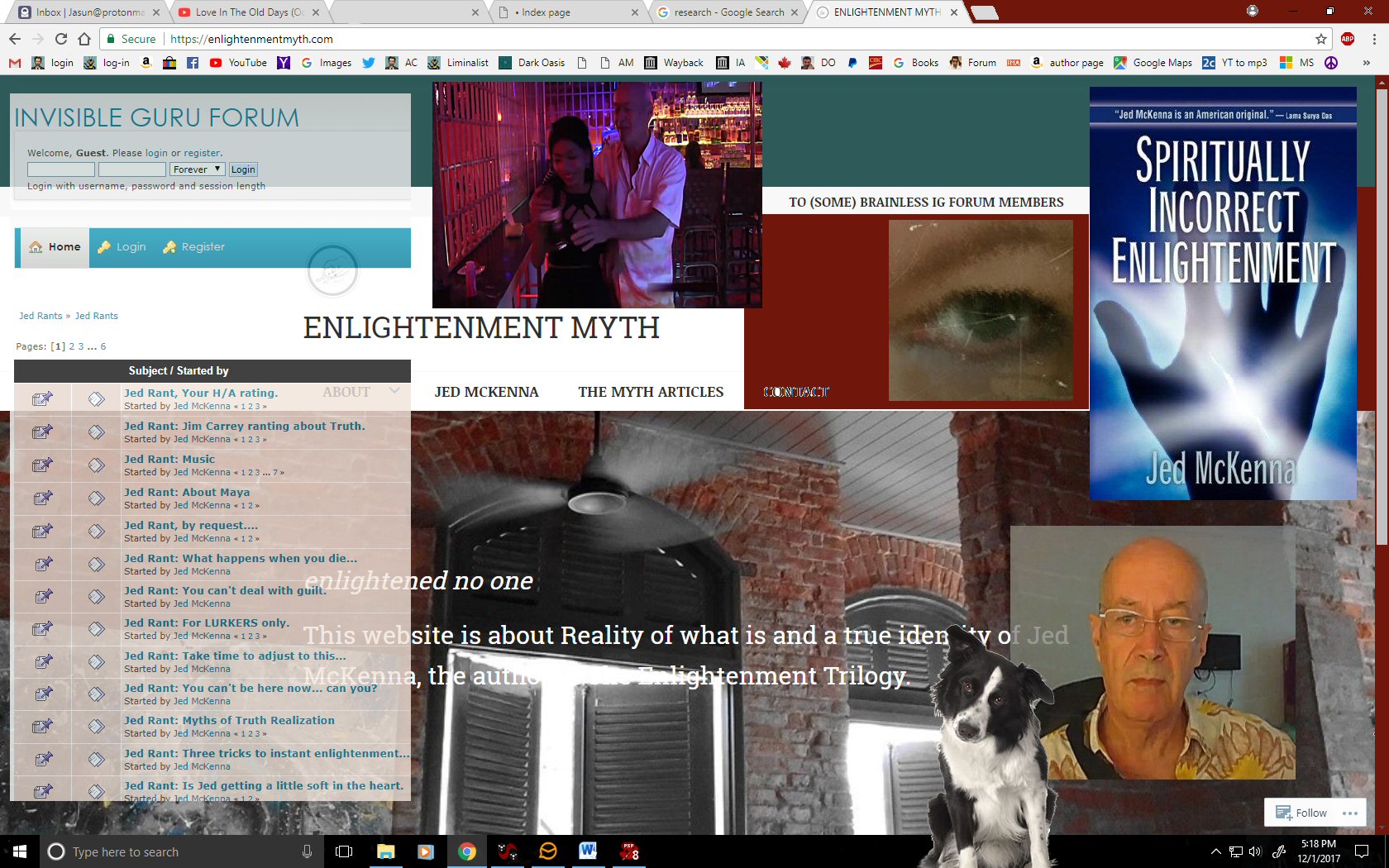The height and width of the screenshot is (868, 1389).
Task: Open the YouTube bookmark
Action: tap(238, 63)
